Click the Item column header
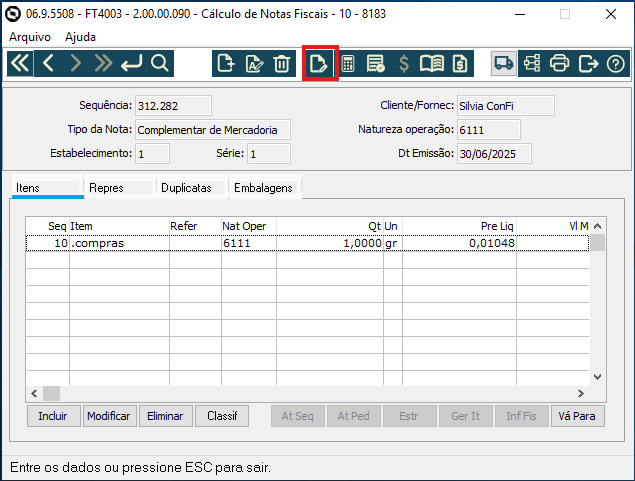Screen dimensions: 635x481 (119, 226)
